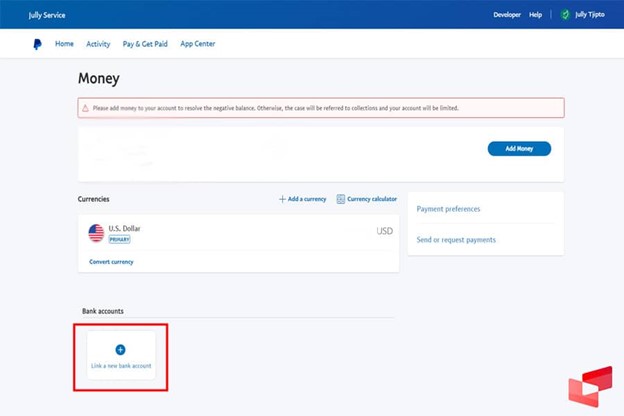Viewport: 624px width, 416px height.
Task: Click the red watermark logo in corner
Action: coord(589,387)
